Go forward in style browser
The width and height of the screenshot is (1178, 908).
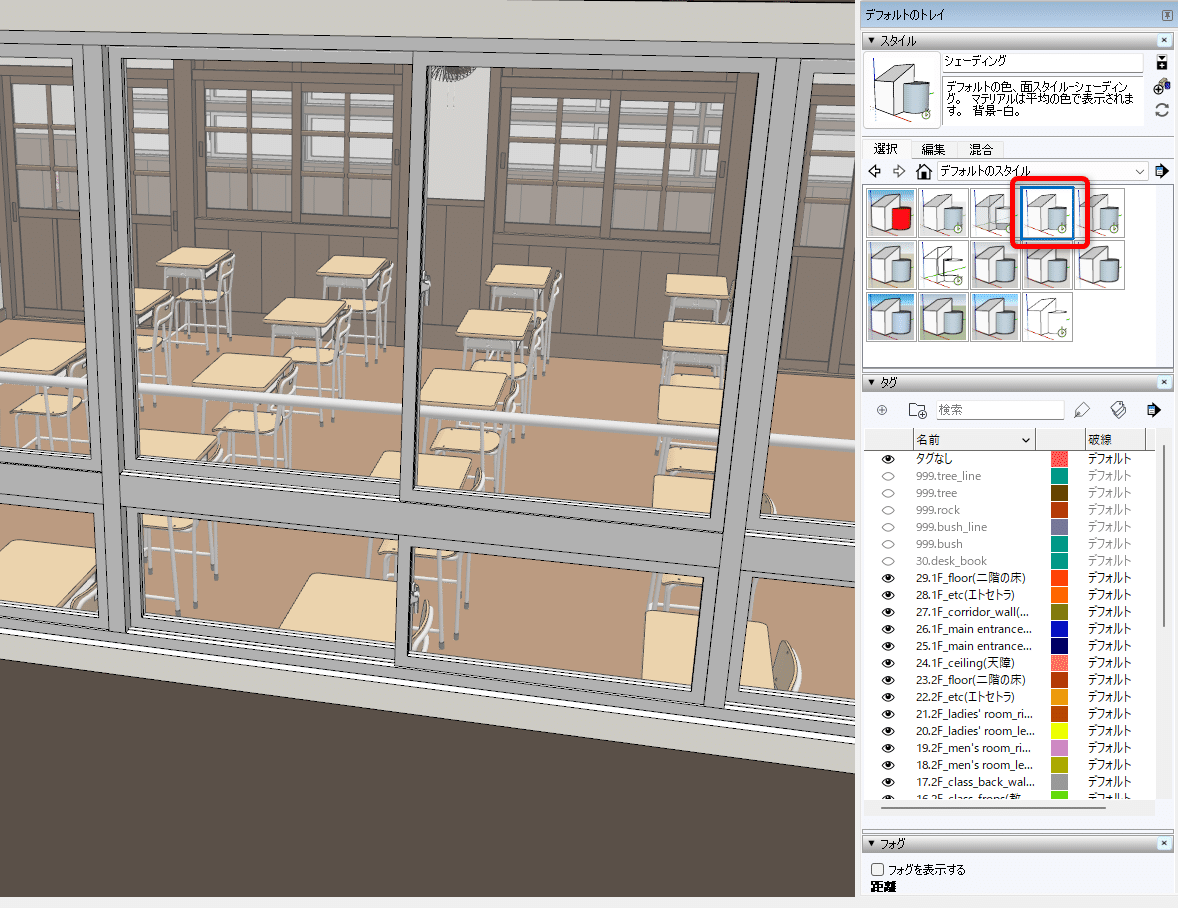(x=899, y=171)
